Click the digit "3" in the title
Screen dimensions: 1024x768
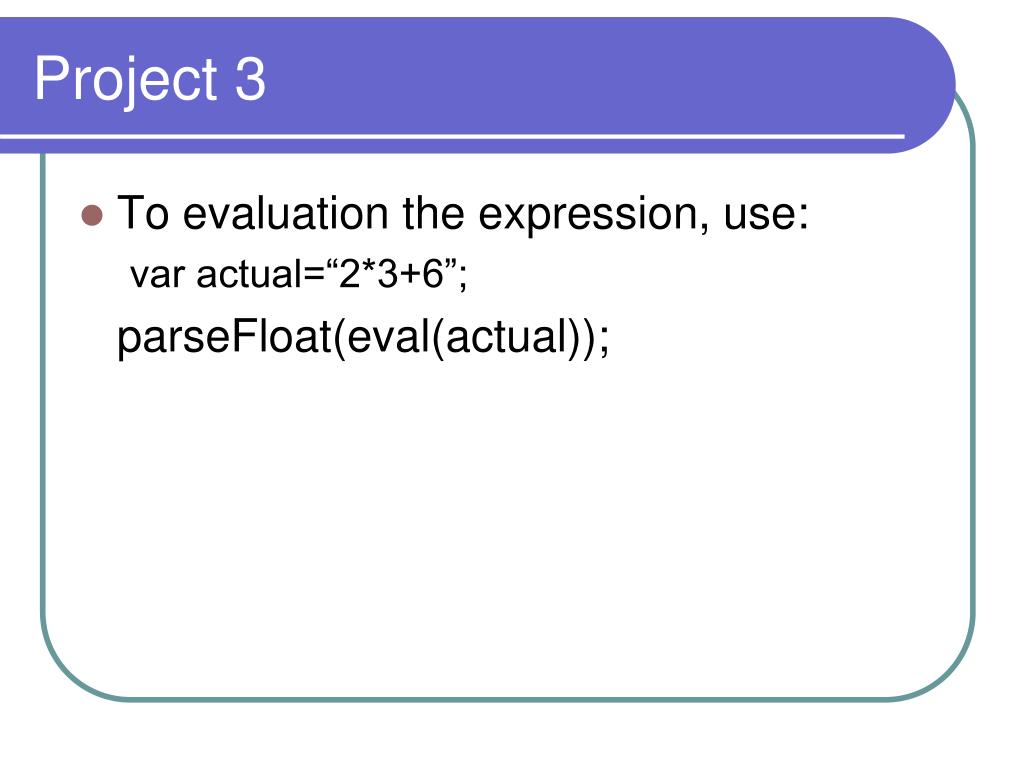click(250, 79)
